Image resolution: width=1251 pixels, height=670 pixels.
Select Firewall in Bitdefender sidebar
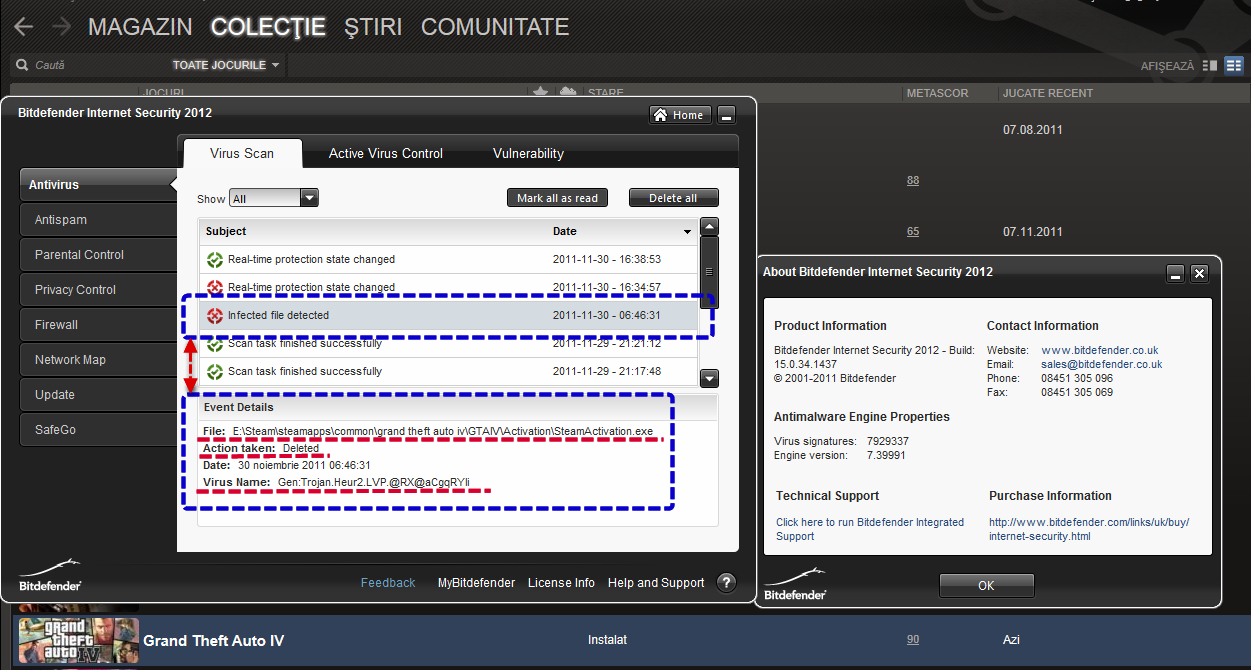tap(98, 325)
